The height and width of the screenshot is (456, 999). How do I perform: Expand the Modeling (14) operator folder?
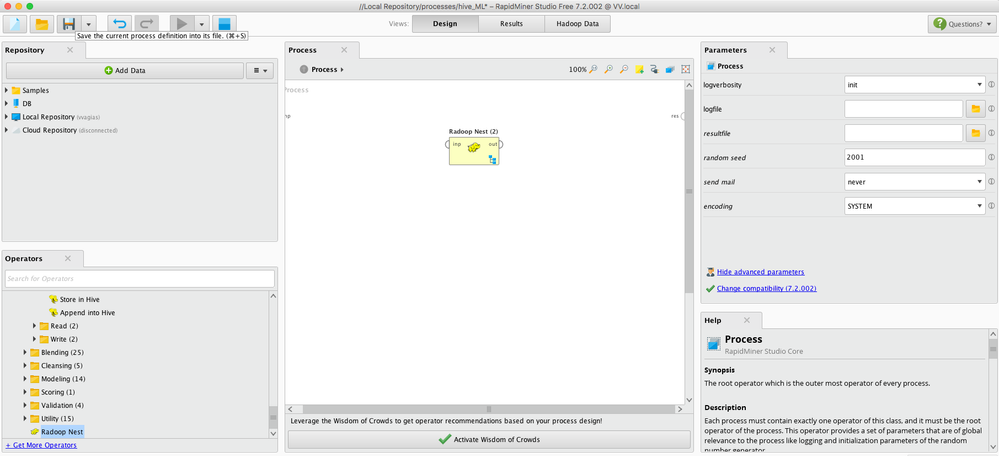click(25, 379)
